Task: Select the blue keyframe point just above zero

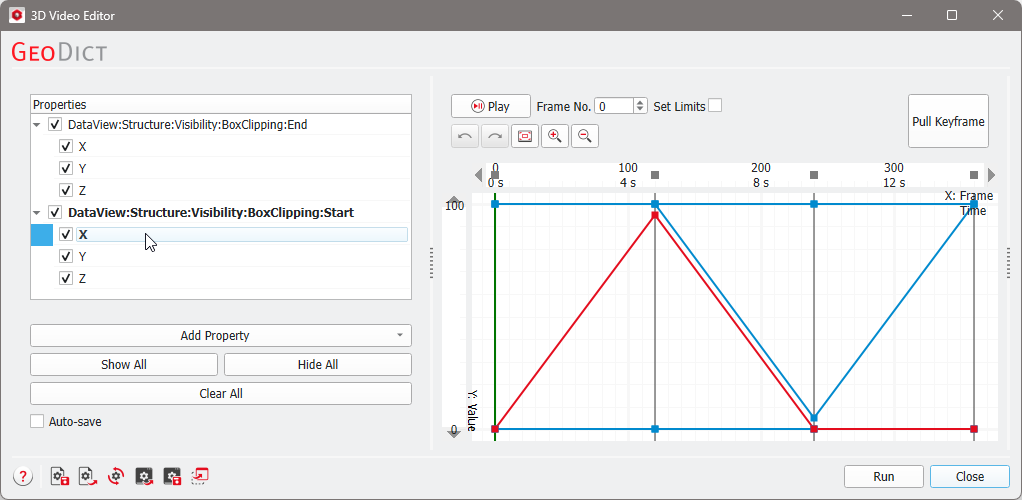Action: 814,418
